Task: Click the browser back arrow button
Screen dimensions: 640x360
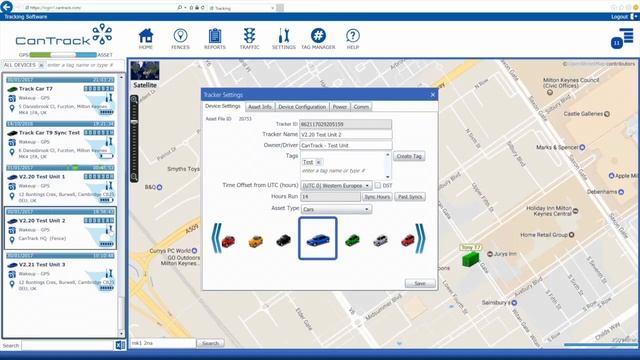Action: (7, 7)
